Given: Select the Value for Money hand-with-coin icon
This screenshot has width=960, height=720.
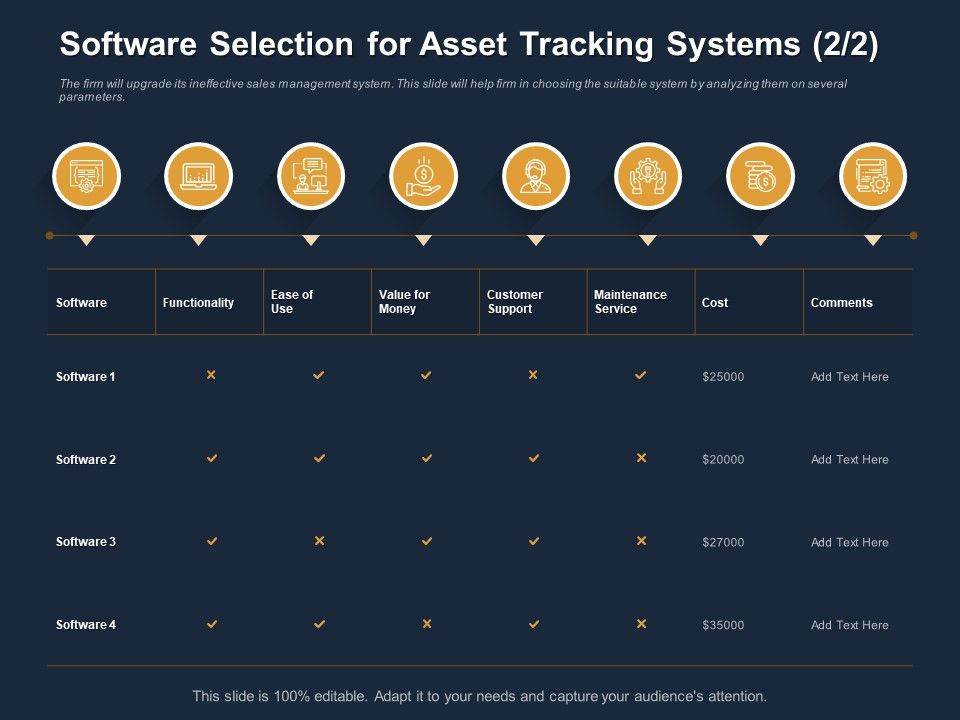Looking at the screenshot, I should [424, 176].
